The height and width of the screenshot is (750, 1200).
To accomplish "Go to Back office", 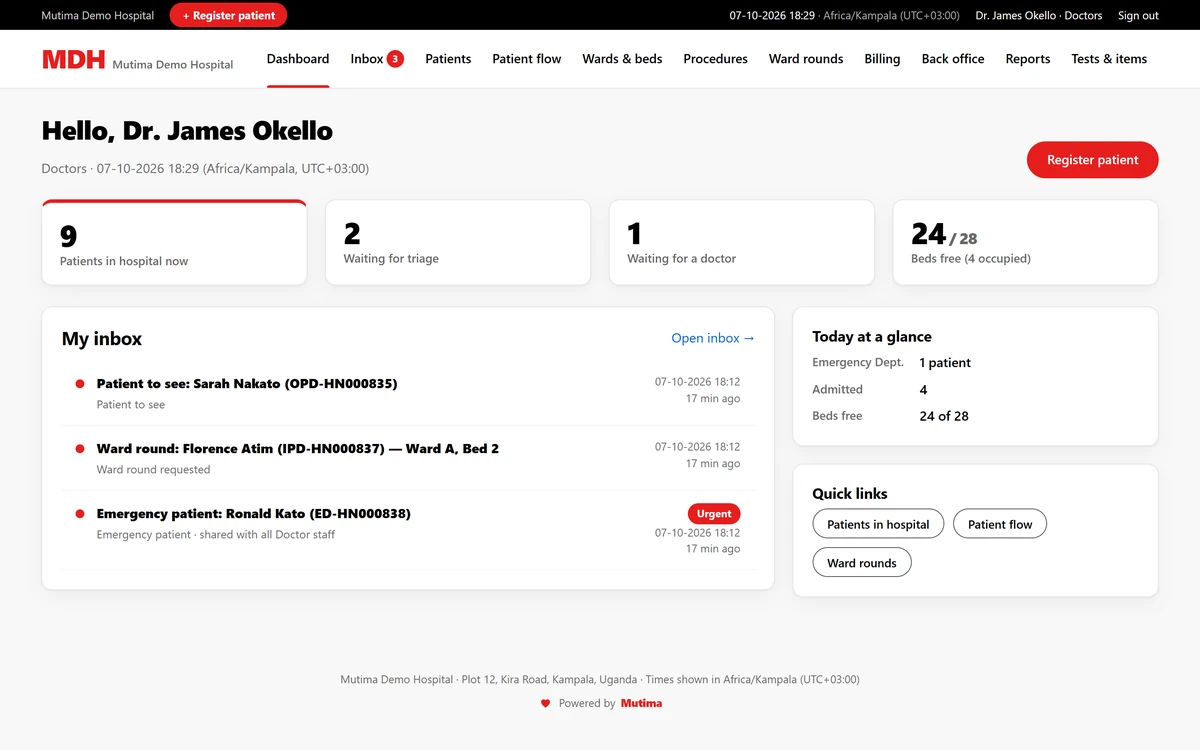I will 953,59.
